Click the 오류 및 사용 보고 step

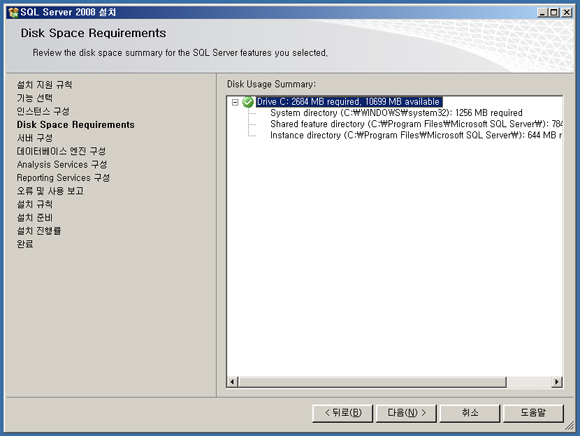click(x=50, y=191)
